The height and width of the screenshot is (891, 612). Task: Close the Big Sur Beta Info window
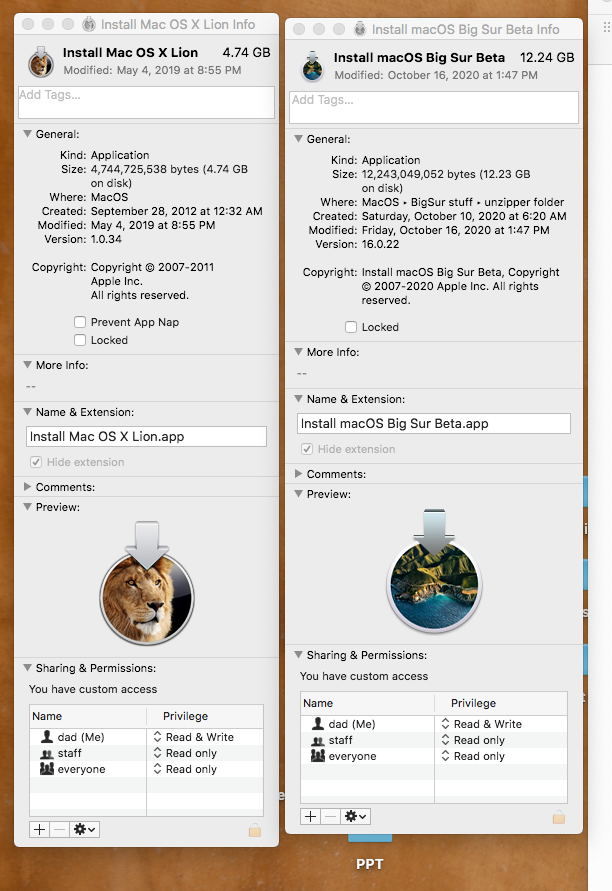coord(299,29)
